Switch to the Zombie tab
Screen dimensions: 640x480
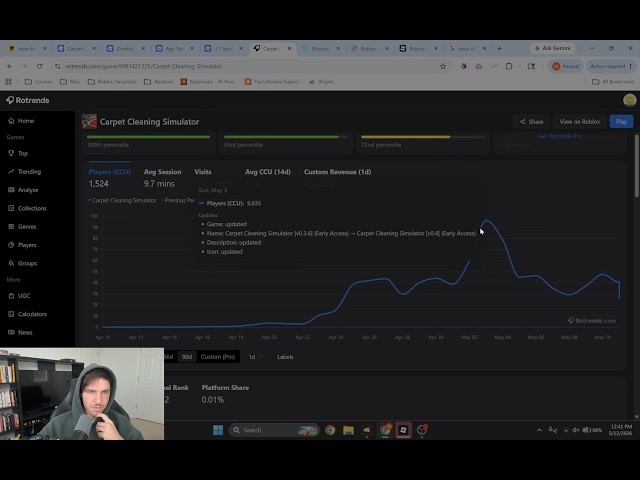pos(124,49)
